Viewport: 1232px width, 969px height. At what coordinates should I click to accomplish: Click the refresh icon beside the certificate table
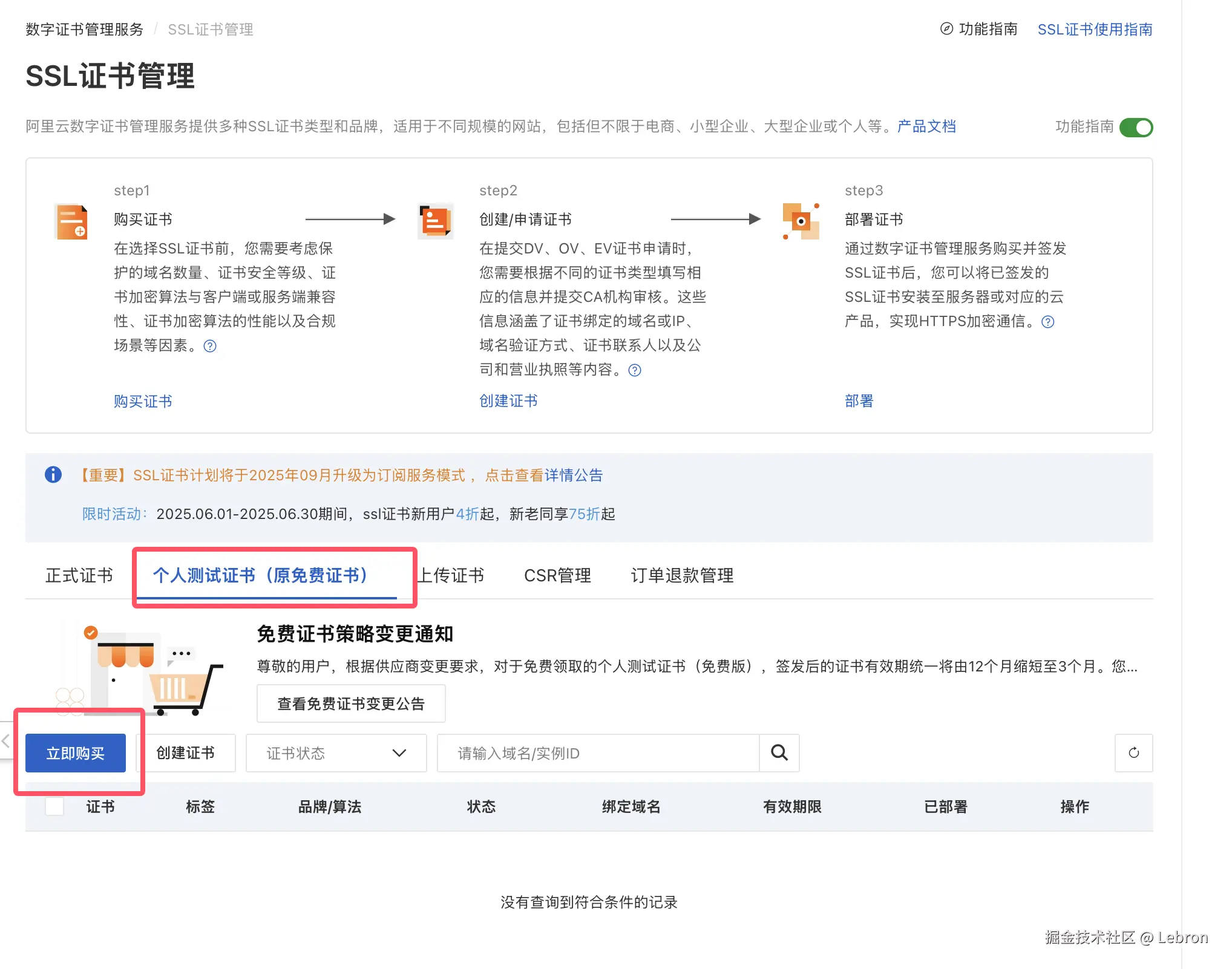pos(1133,753)
